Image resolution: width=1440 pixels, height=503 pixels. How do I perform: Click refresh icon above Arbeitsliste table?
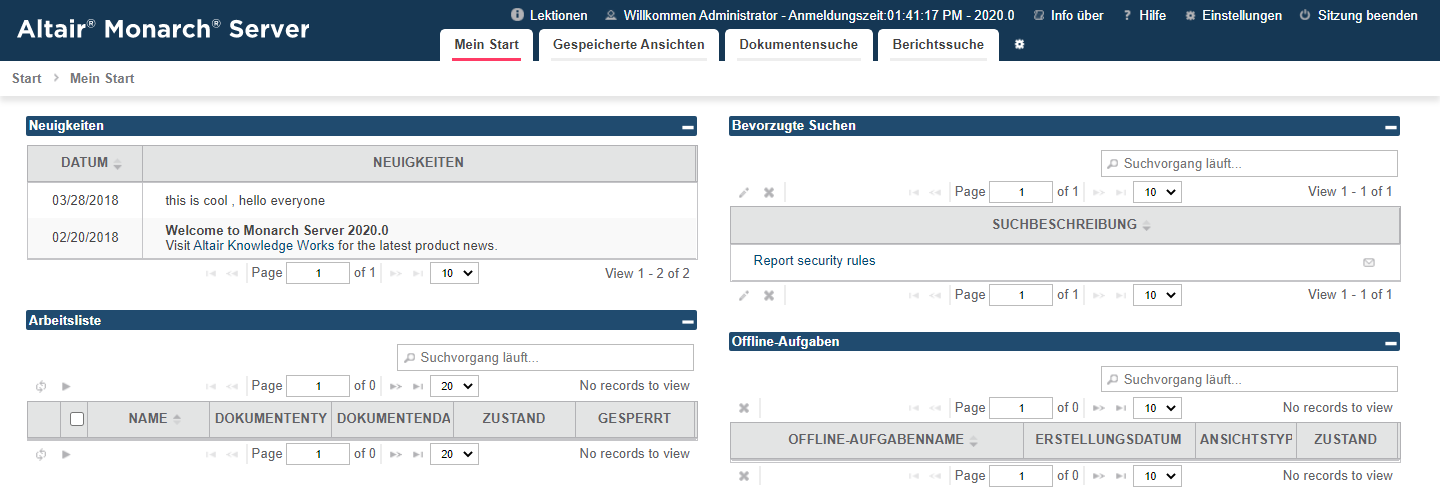click(x=41, y=386)
